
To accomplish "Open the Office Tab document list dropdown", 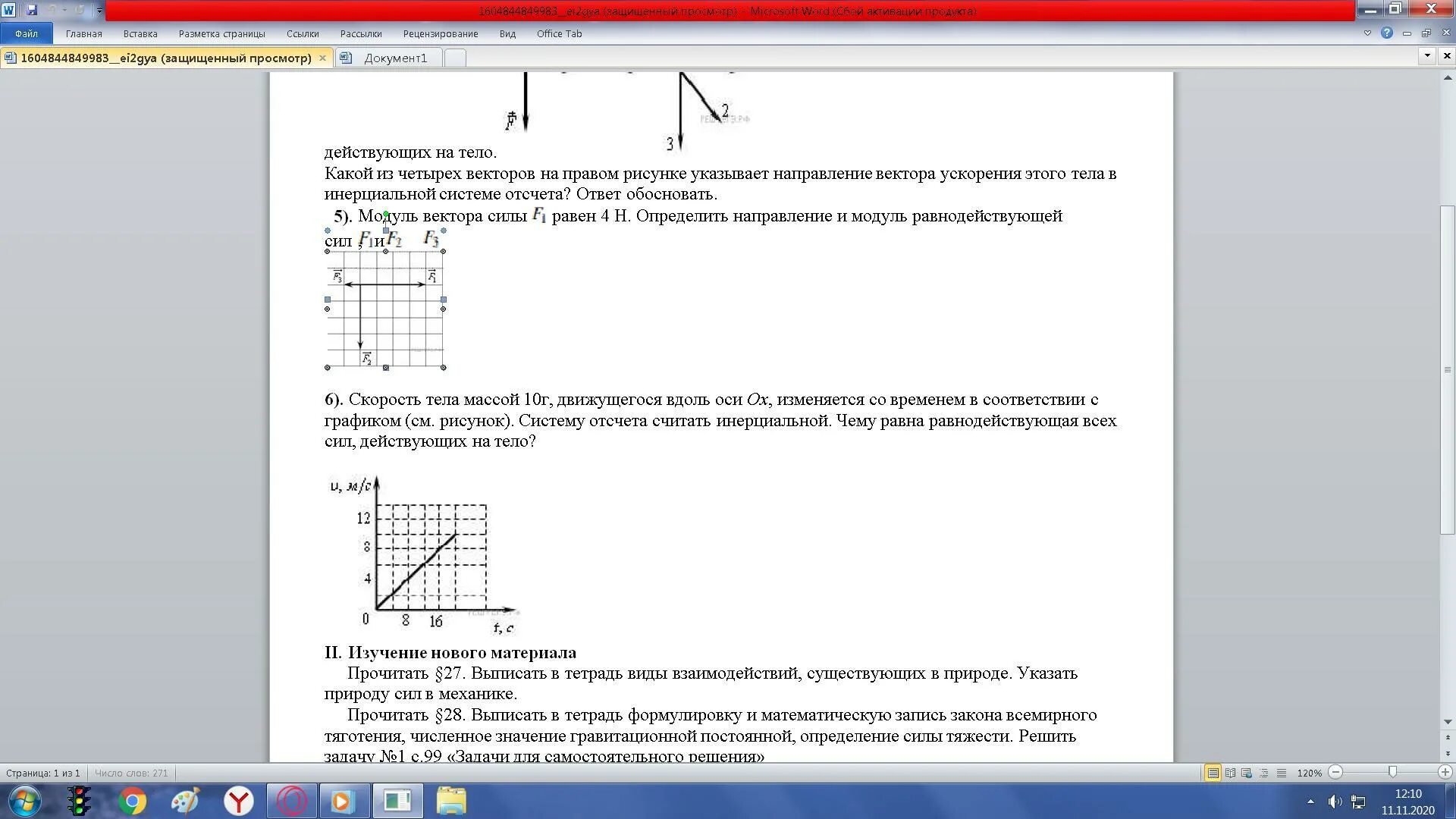I will [1427, 55].
